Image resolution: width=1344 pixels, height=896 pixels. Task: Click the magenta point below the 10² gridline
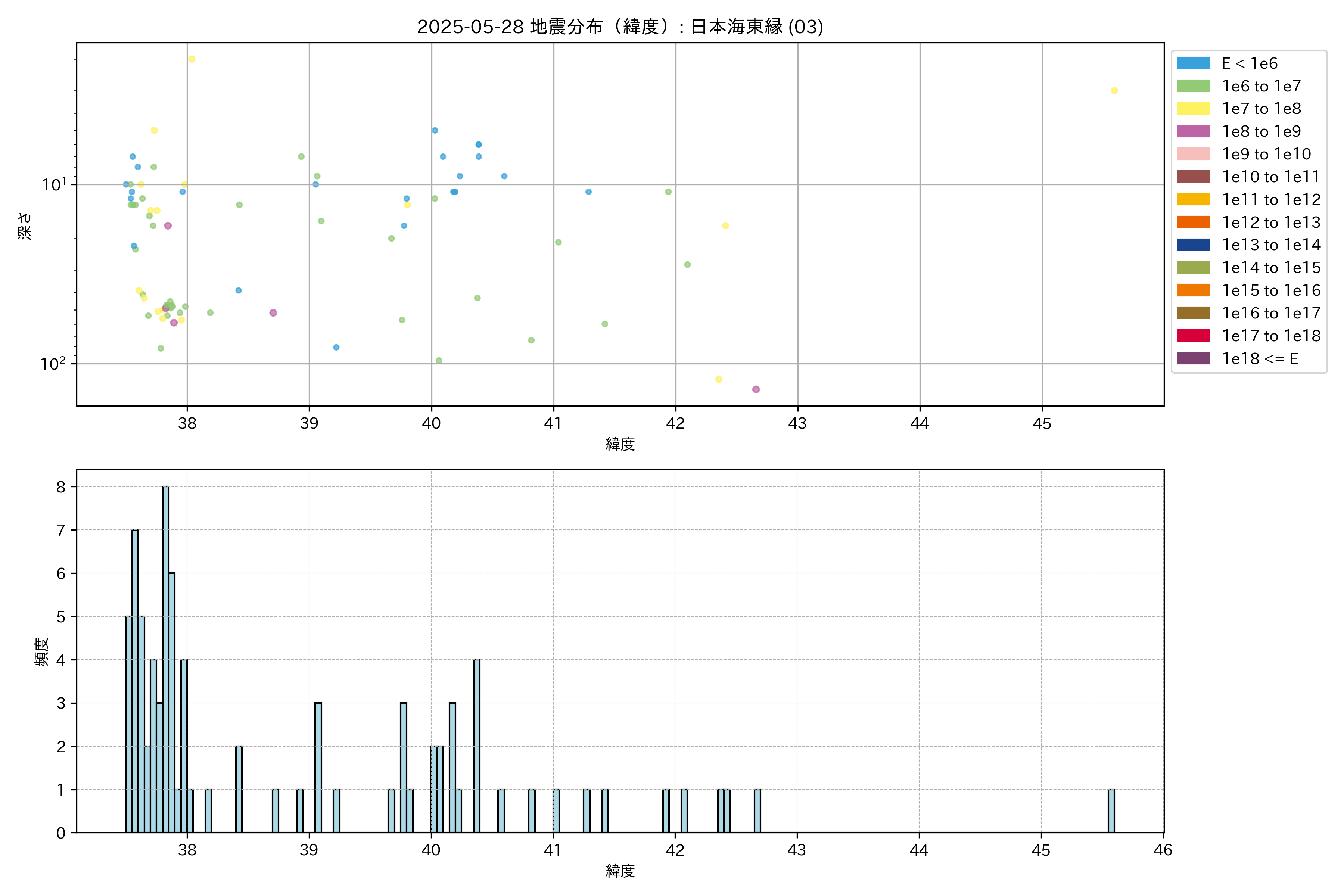[756, 389]
